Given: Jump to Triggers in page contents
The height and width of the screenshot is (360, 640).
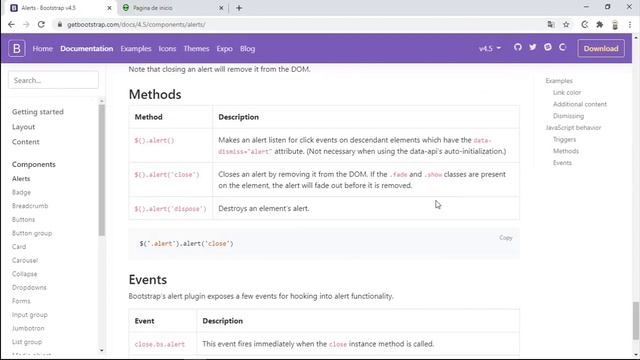Looking at the screenshot, I should point(564,139).
